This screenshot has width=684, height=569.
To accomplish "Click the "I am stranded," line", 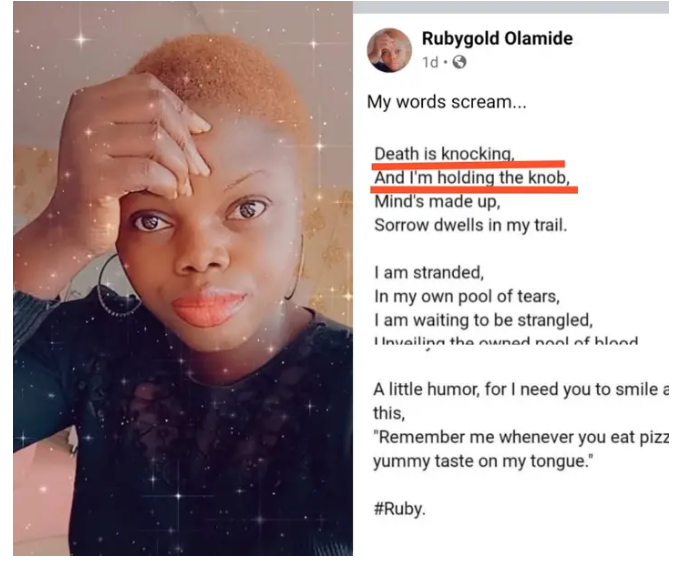I will [x=429, y=273].
